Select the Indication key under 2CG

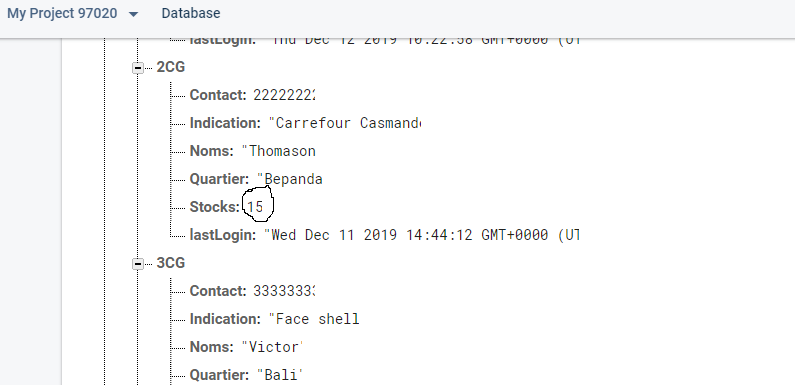[225, 123]
